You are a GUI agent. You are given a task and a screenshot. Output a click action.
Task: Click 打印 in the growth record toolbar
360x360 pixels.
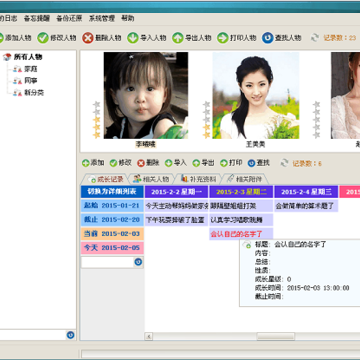click(x=231, y=163)
